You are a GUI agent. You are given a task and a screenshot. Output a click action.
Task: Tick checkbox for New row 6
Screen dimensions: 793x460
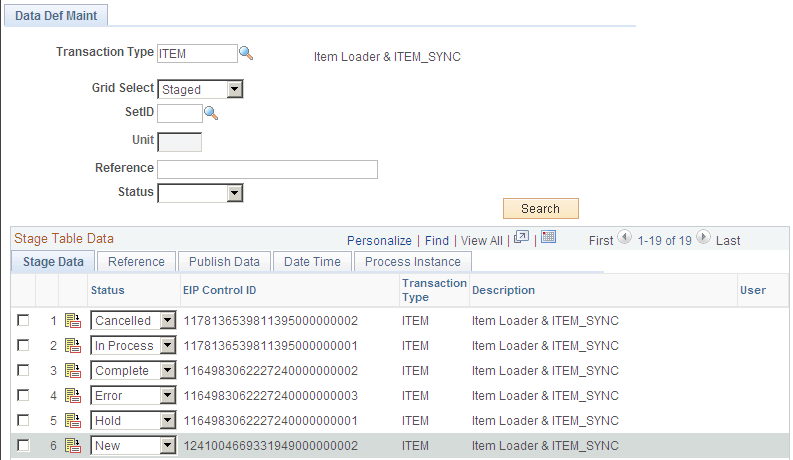23,445
